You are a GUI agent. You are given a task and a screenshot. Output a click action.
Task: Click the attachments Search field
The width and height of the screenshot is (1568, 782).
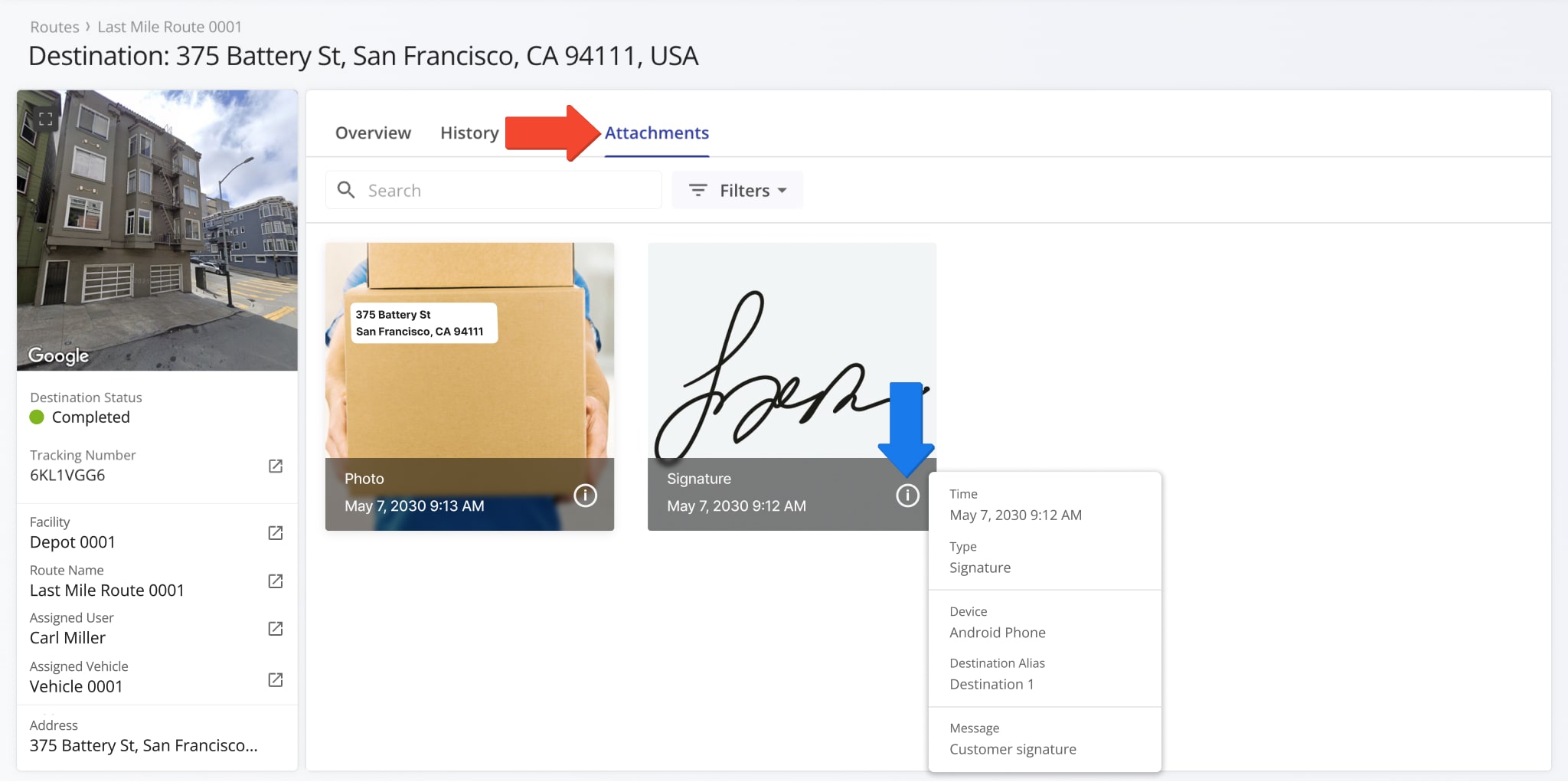pyautogui.click(x=505, y=191)
